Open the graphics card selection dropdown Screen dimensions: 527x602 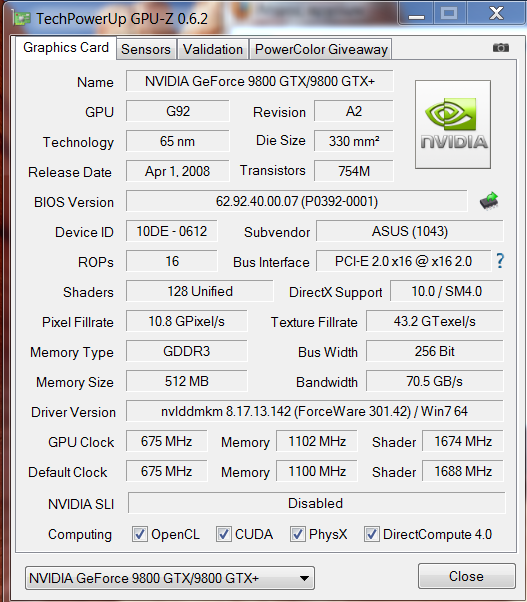pyautogui.click(x=170, y=578)
